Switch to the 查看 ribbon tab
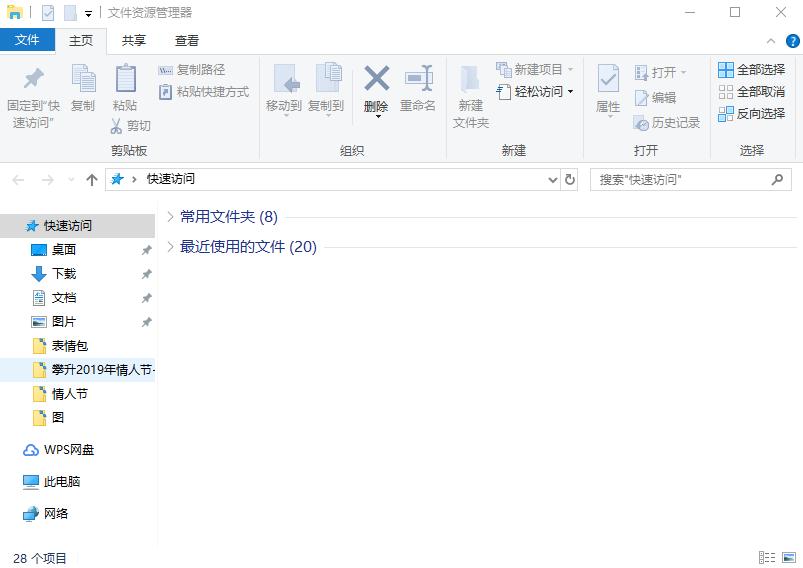803x568 pixels. pos(186,40)
